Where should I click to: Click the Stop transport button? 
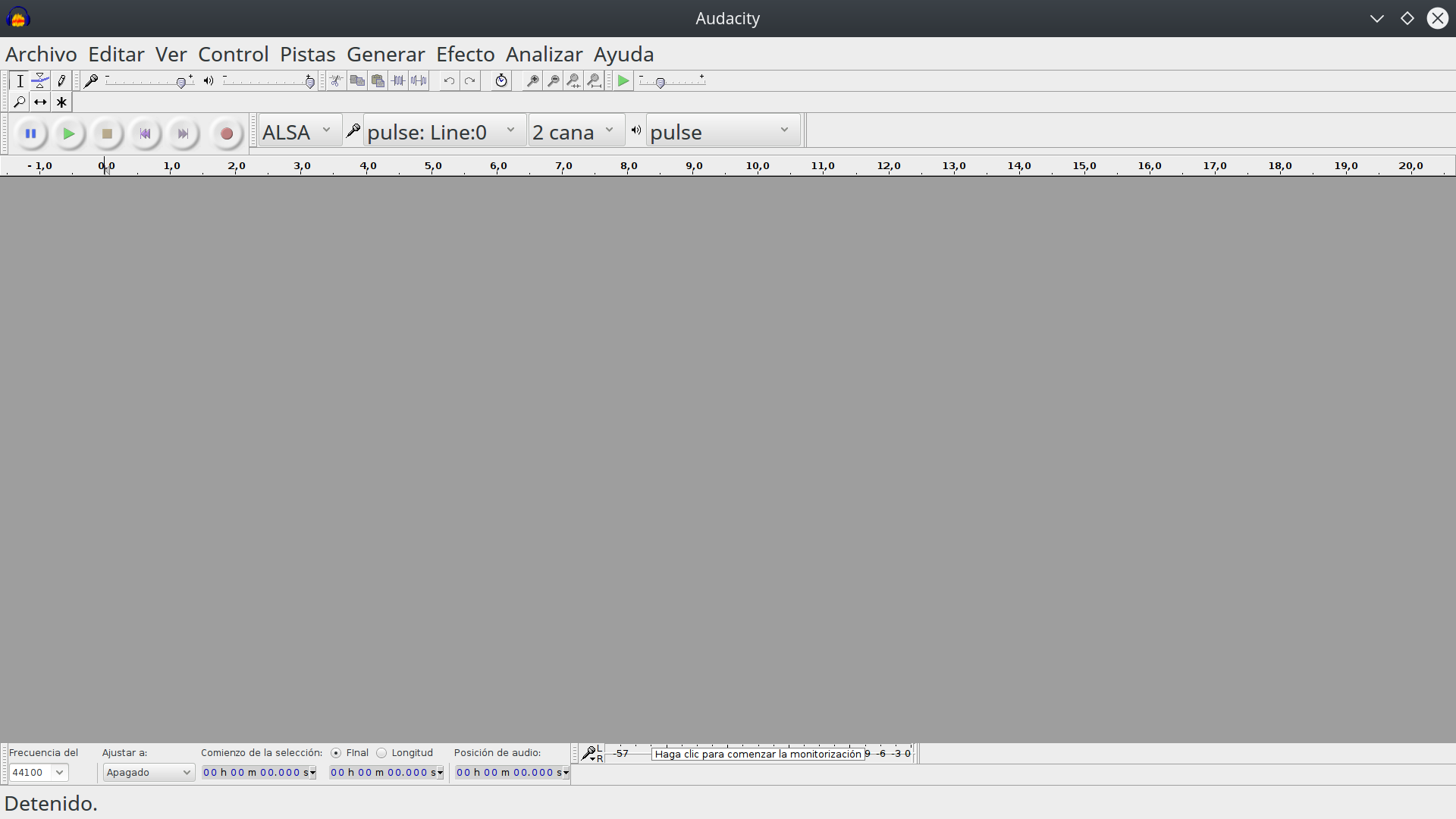[x=107, y=133]
